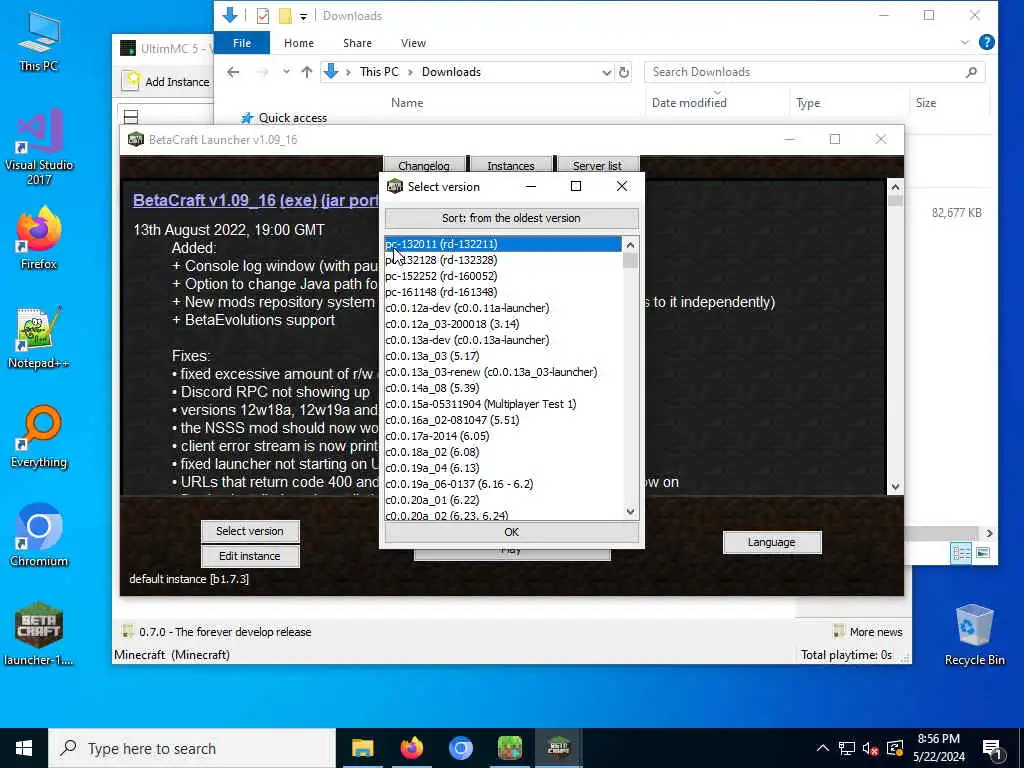
Task: Click the Edit instance button
Action: pos(250,556)
